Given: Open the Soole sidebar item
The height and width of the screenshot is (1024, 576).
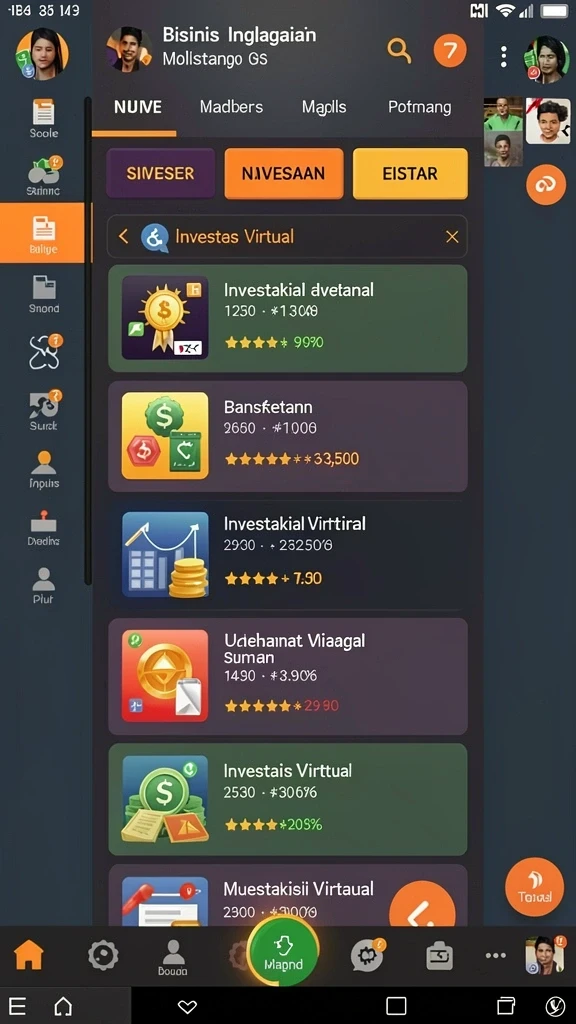Looking at the screenshot, I should 43,118.
